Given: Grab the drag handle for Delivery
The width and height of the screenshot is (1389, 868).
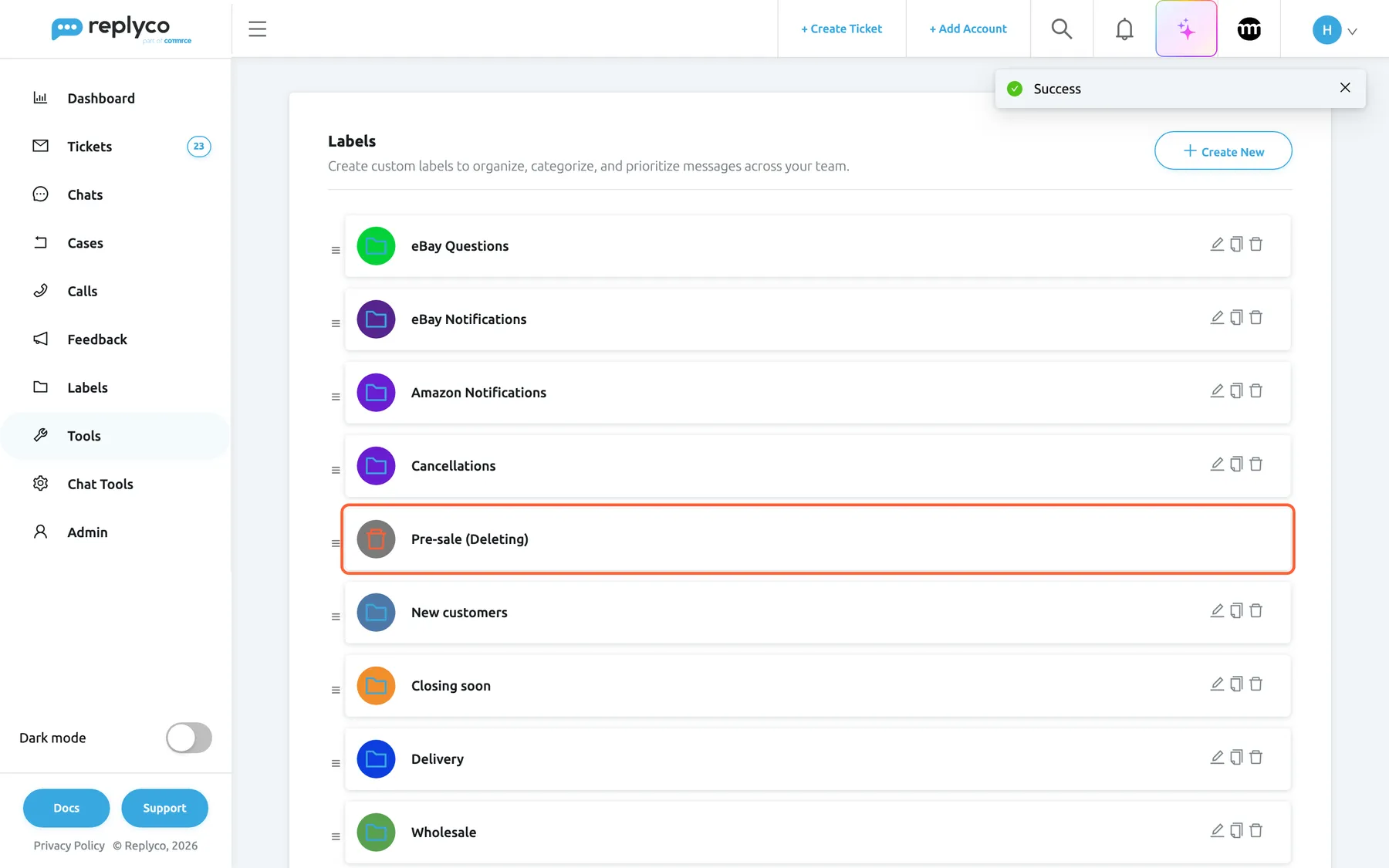Looking at the screenshot, I should (336, 763).
